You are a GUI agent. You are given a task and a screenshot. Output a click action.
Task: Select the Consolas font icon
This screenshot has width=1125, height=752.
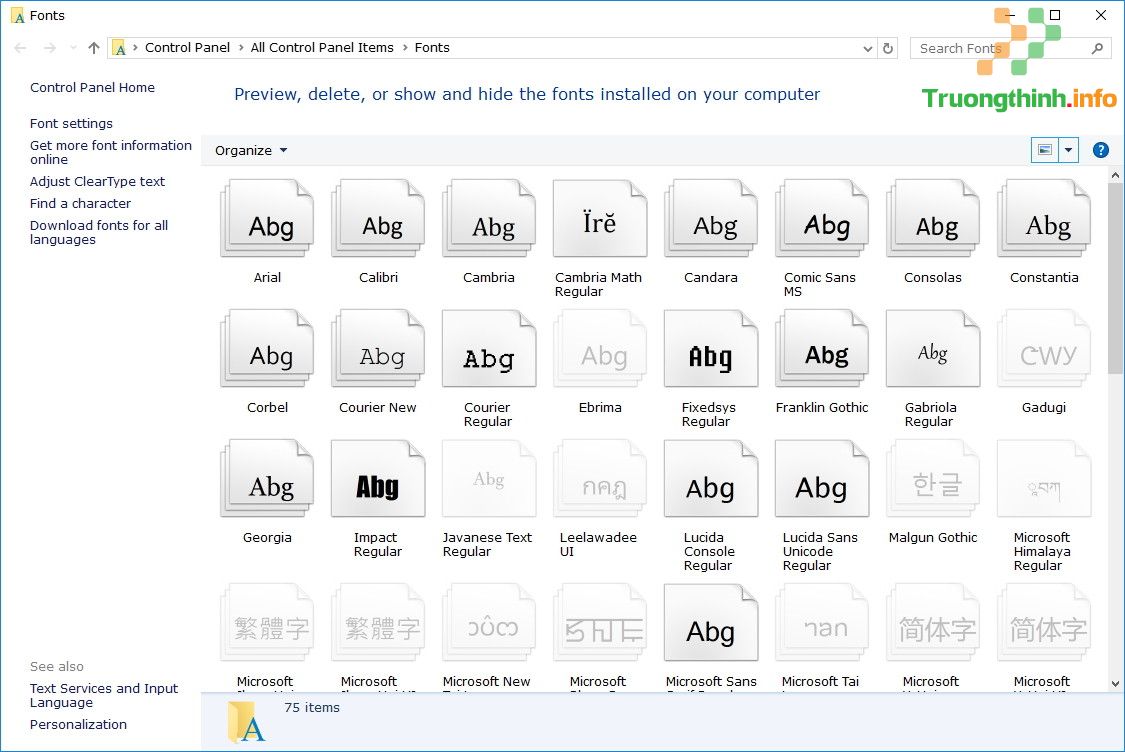tap(933, 219)
